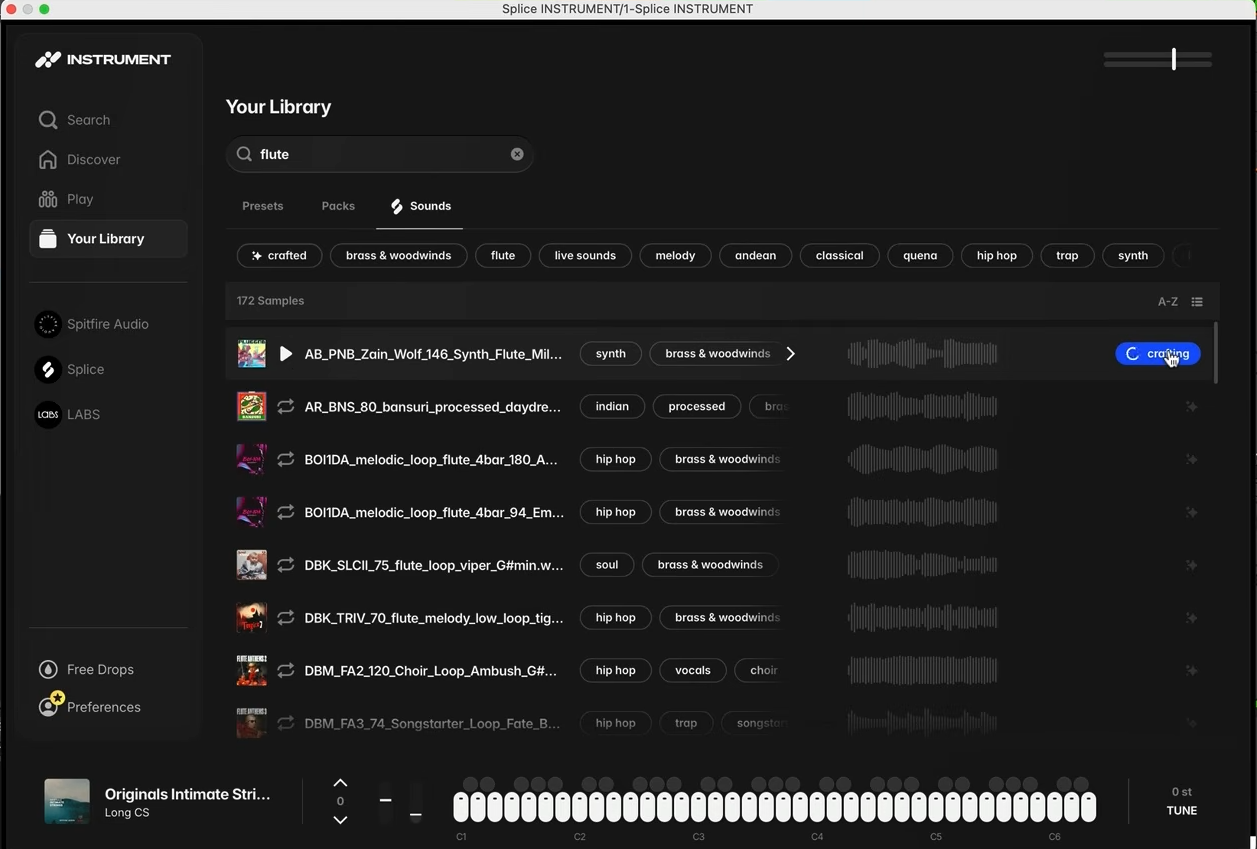Select DBK_TRIV_70_flute_melody_low_loop sample name
This screenshot has height=849, width=1257.
(x=434, y=618)
